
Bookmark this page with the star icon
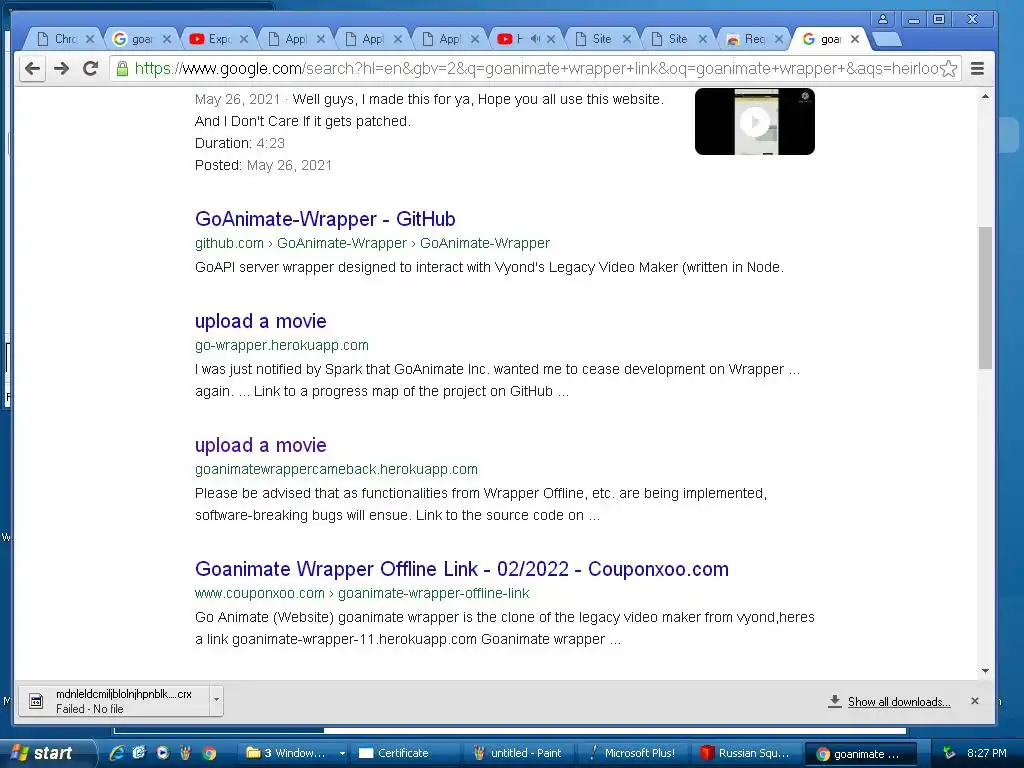click(x=949, y=69)
